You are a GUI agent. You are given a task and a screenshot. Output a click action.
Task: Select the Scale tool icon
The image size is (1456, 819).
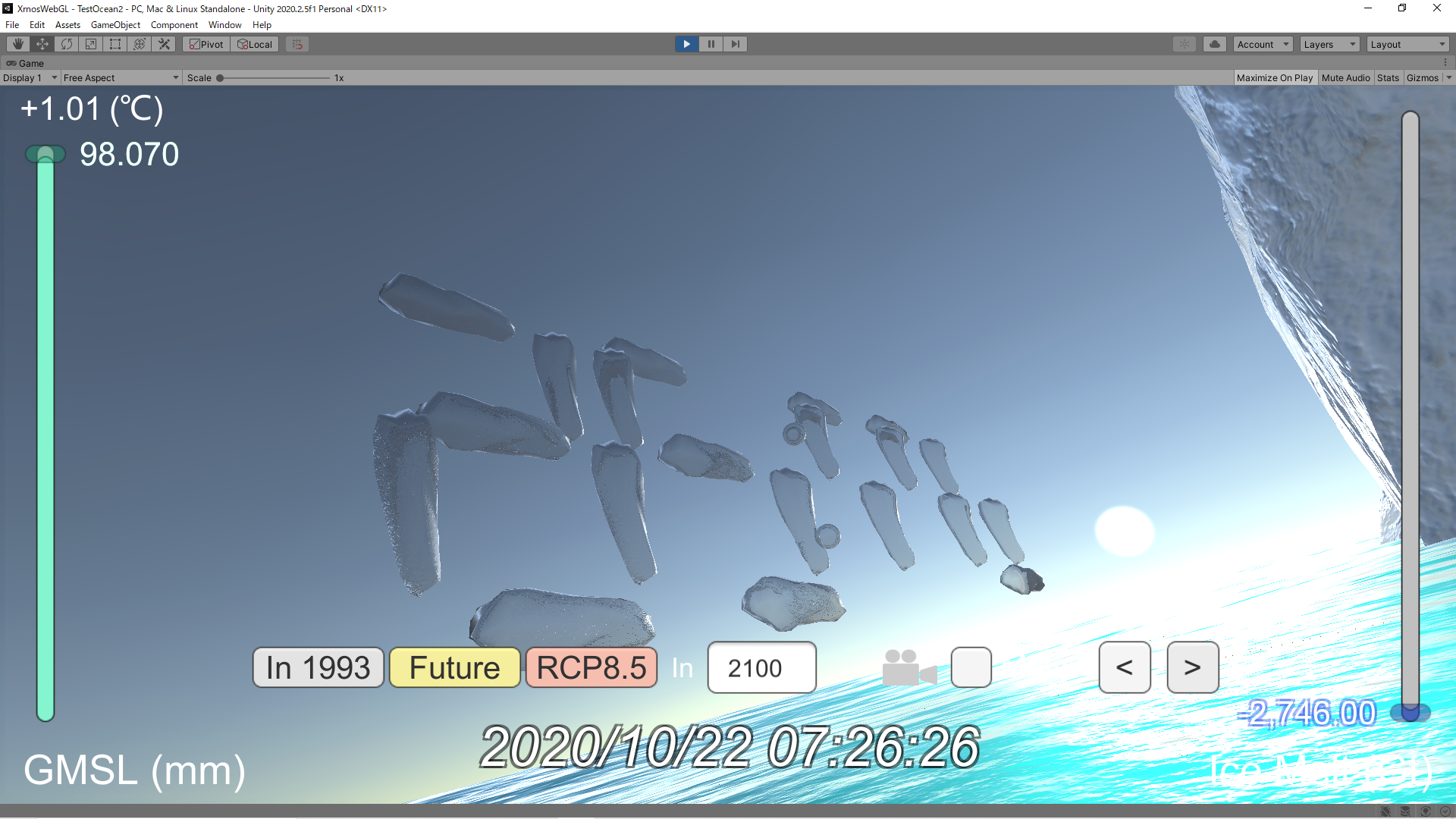(x=91, y=44)
